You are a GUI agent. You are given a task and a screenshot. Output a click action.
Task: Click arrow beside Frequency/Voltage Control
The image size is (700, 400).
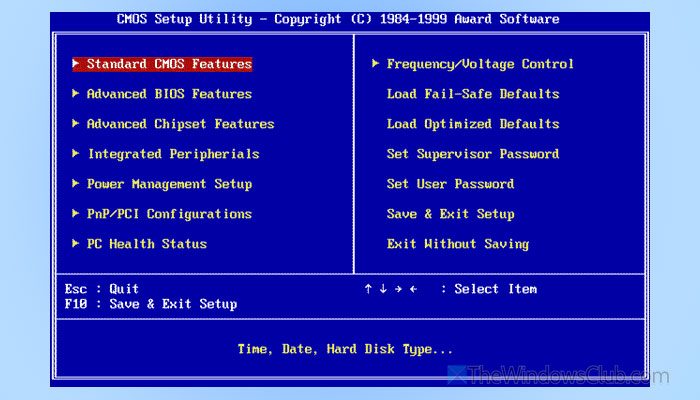coord(375,63)
